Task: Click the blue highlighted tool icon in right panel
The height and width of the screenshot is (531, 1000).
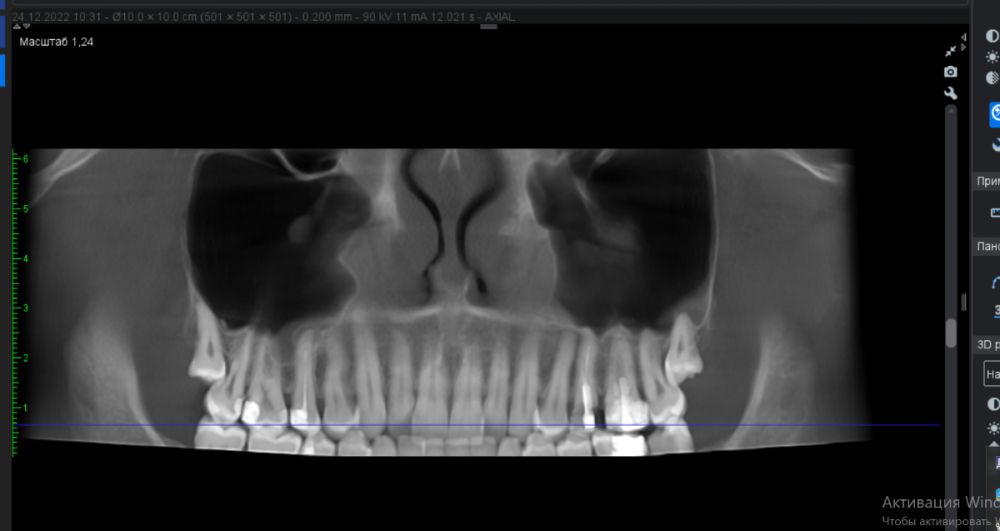Action: click(x=994, y=114)
